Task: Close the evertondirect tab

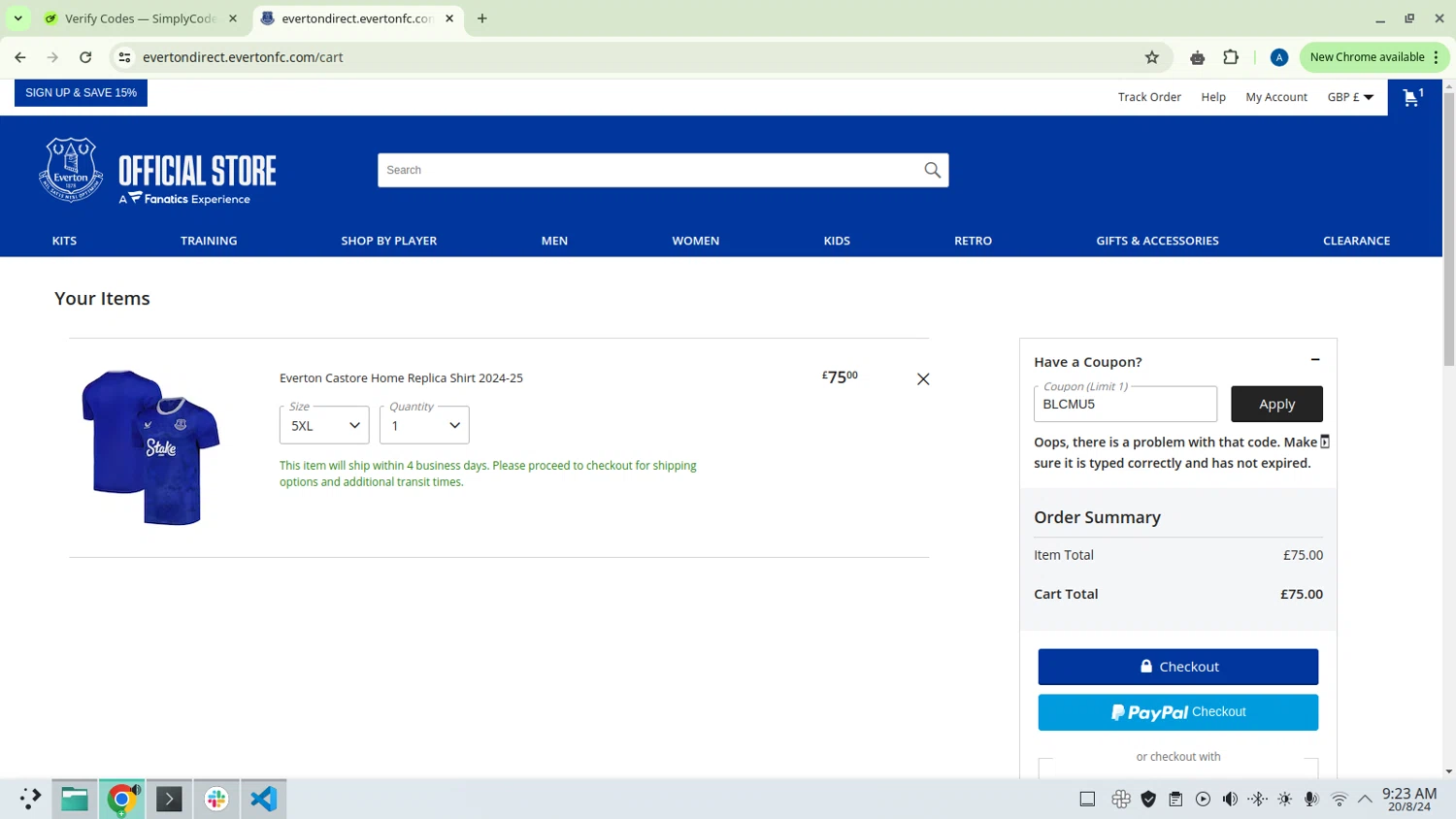Action: (449, 18)
